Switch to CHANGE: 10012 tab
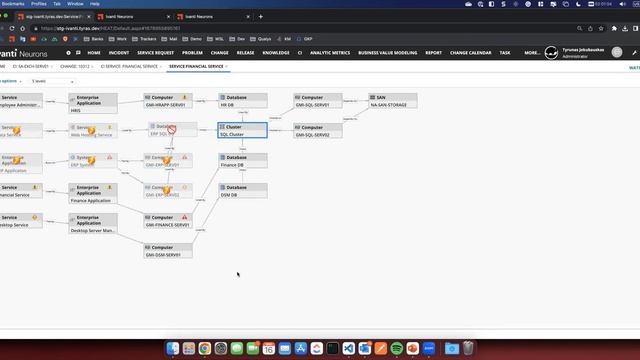The width and height of the screenshot is (640, 360). click(x=76, y=66)
